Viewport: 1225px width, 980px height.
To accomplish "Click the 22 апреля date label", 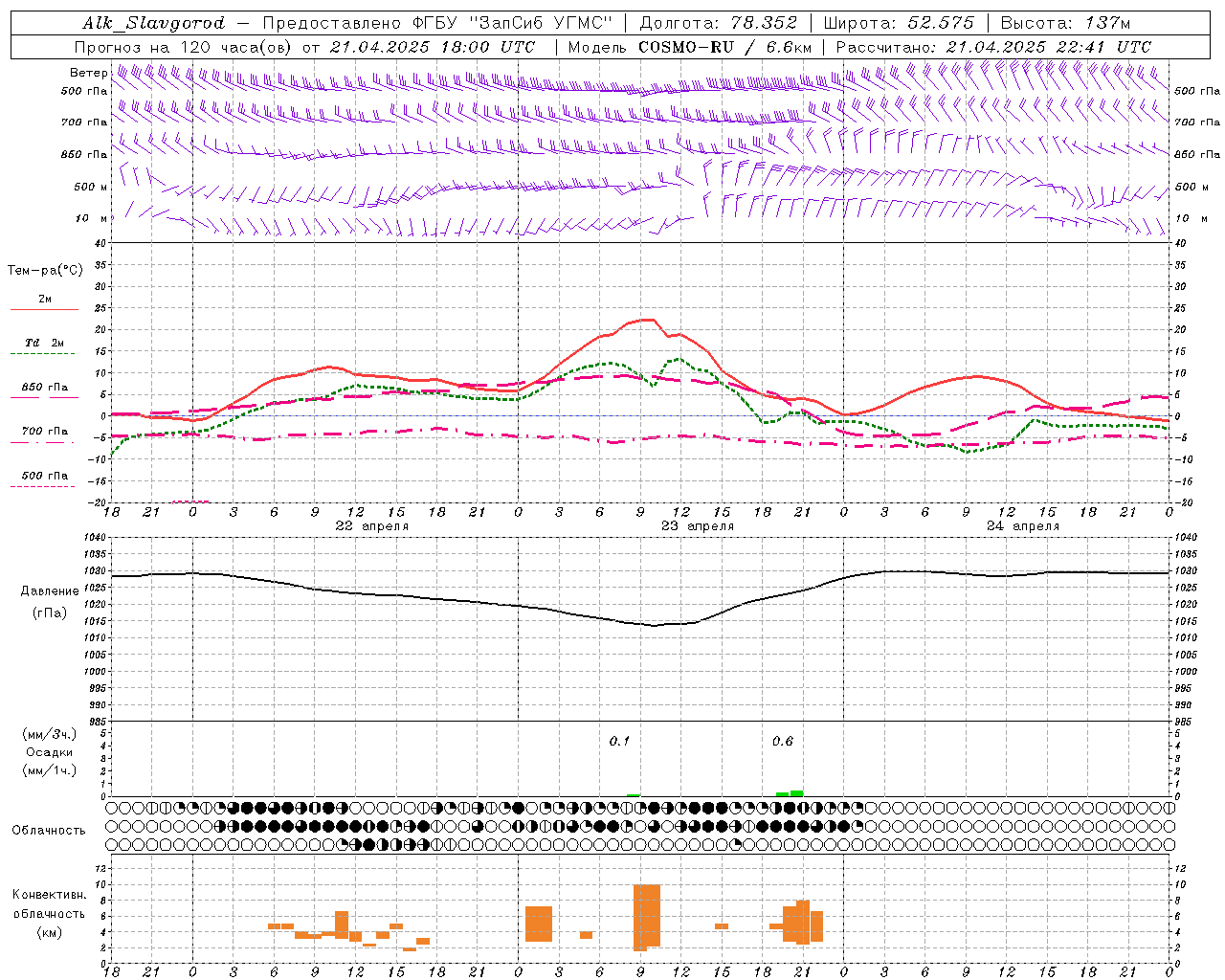I will 372,526.
